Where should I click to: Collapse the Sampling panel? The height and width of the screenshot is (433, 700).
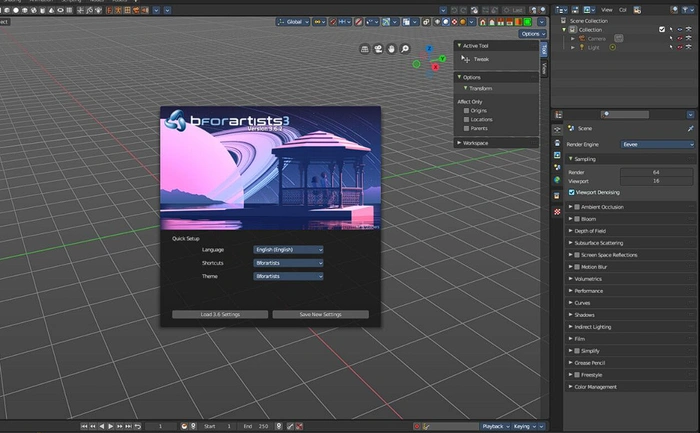coord(629,159)
